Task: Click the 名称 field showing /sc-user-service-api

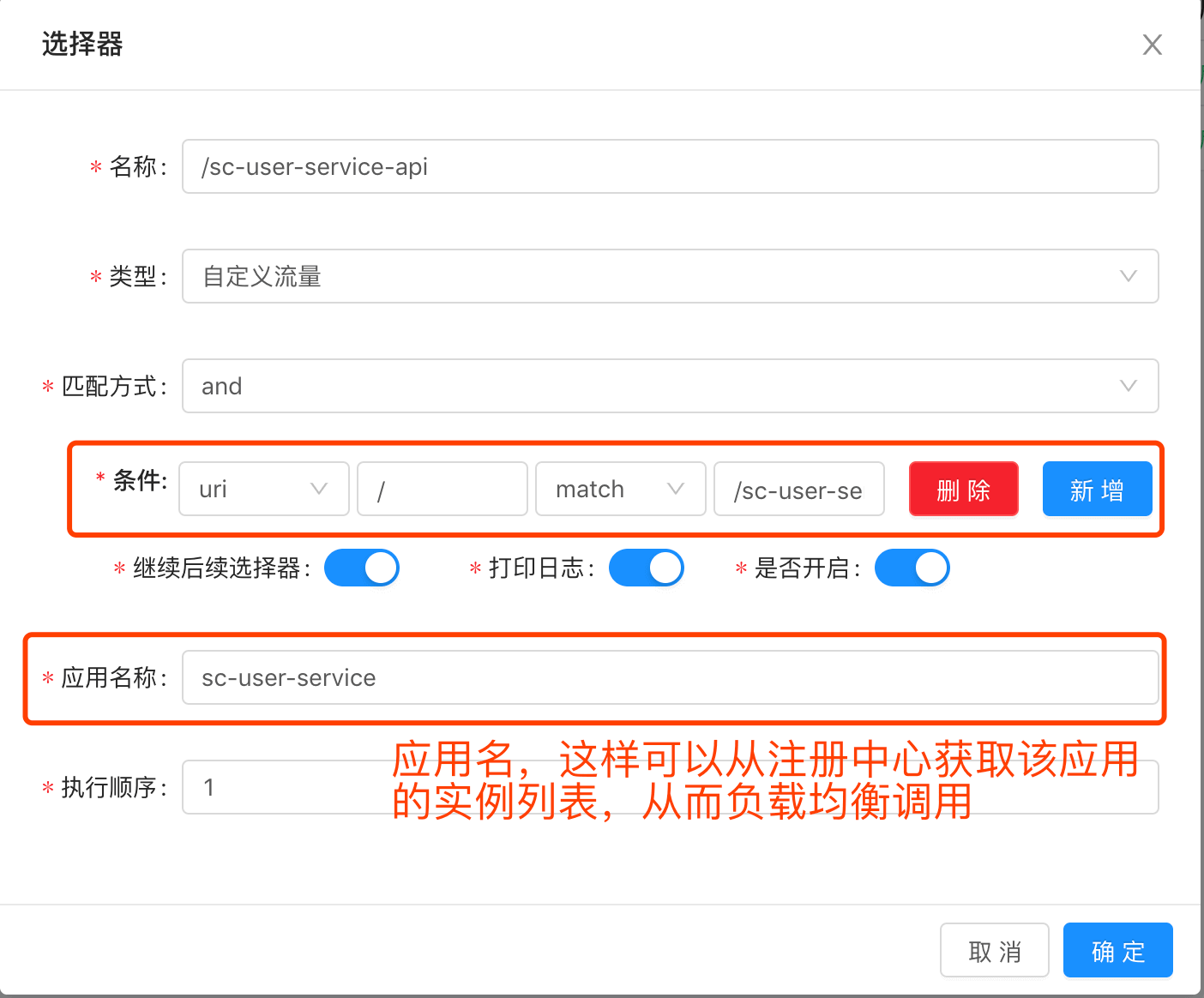Action: tap(669, 166)
